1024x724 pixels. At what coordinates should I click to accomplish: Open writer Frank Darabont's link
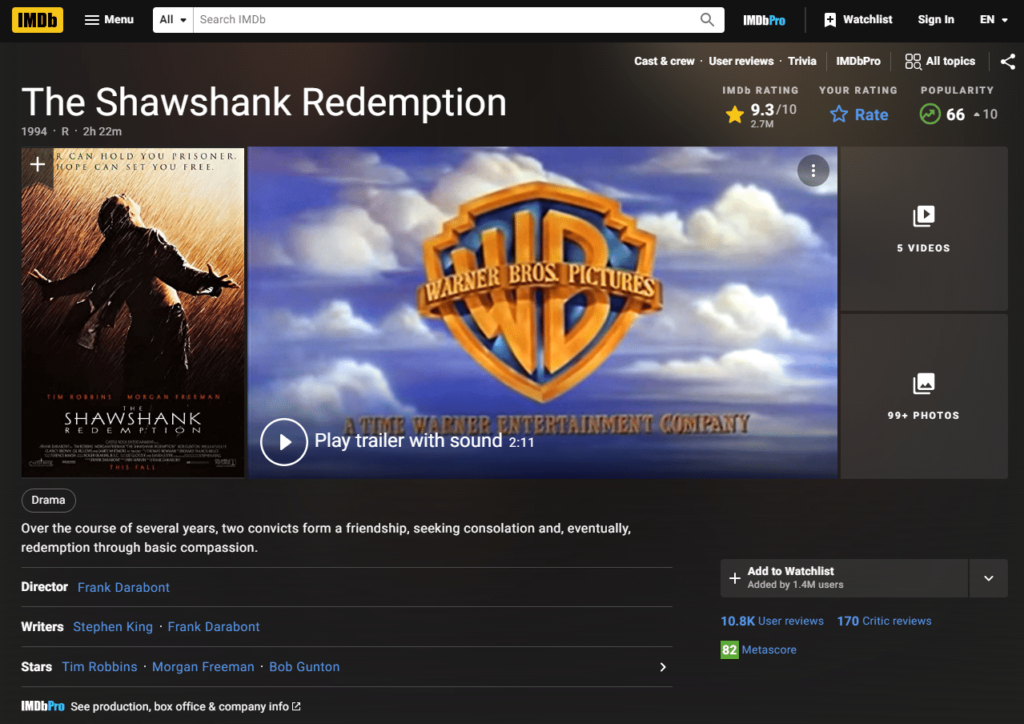click(214, 627)
